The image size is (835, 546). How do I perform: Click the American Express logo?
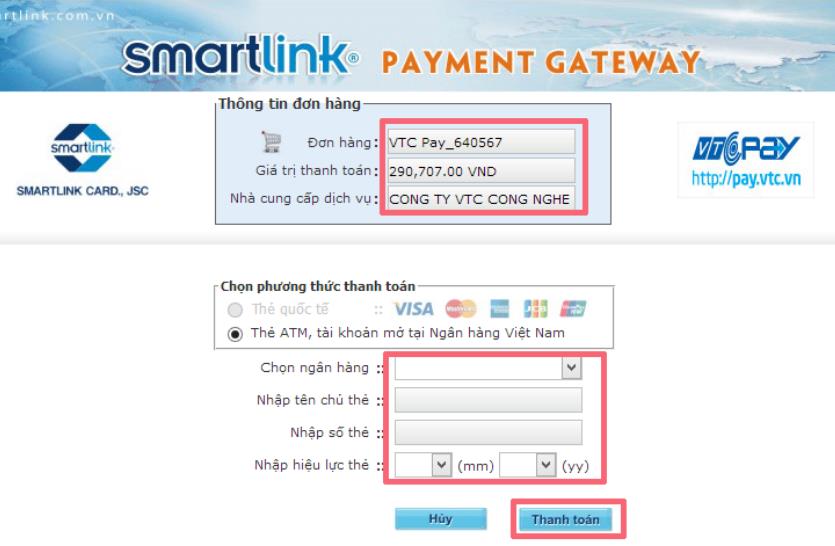click(x=500, y=308)
